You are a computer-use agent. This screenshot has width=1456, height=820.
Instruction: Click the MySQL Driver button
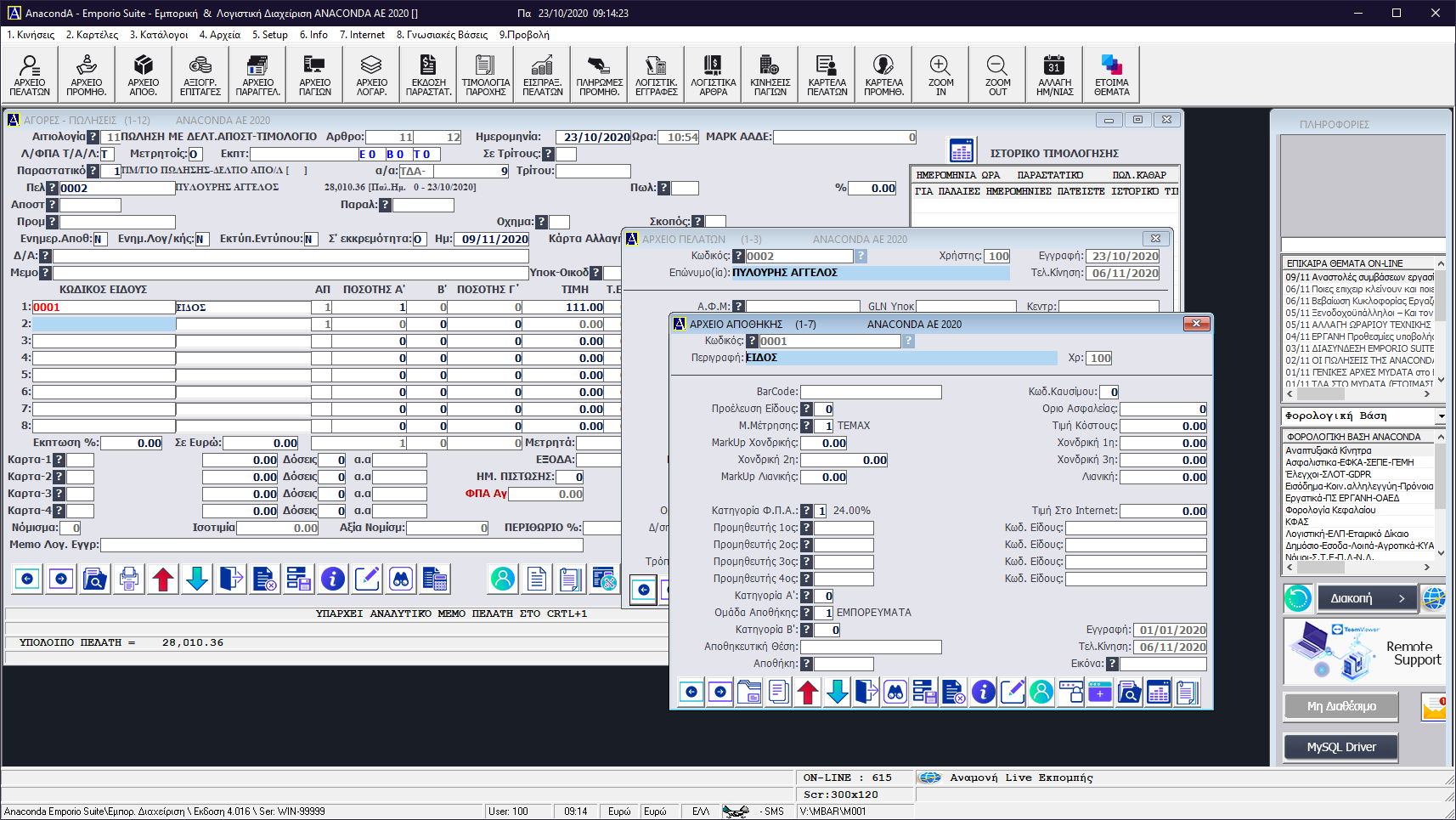1341,747
